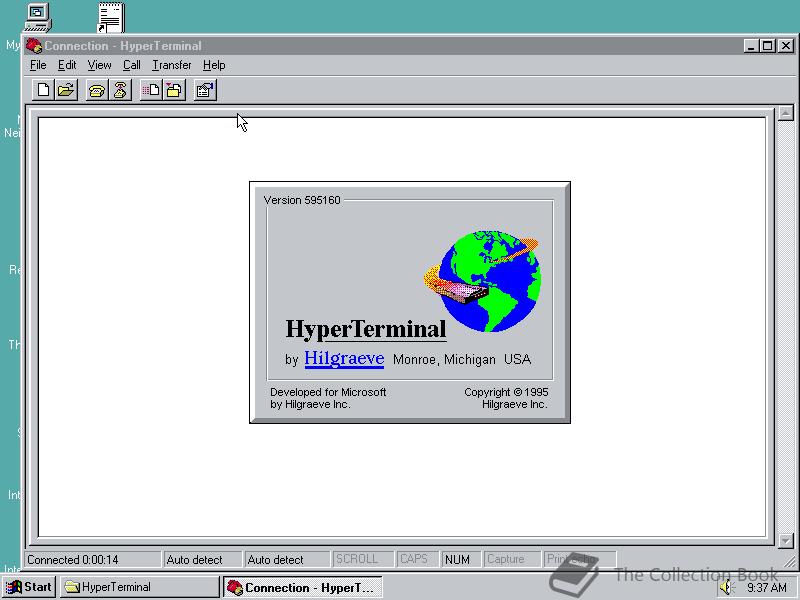Click the My Computer desktop icon
Image resolution: width=800 pixels, height=600 pixels.
point(38,18)
